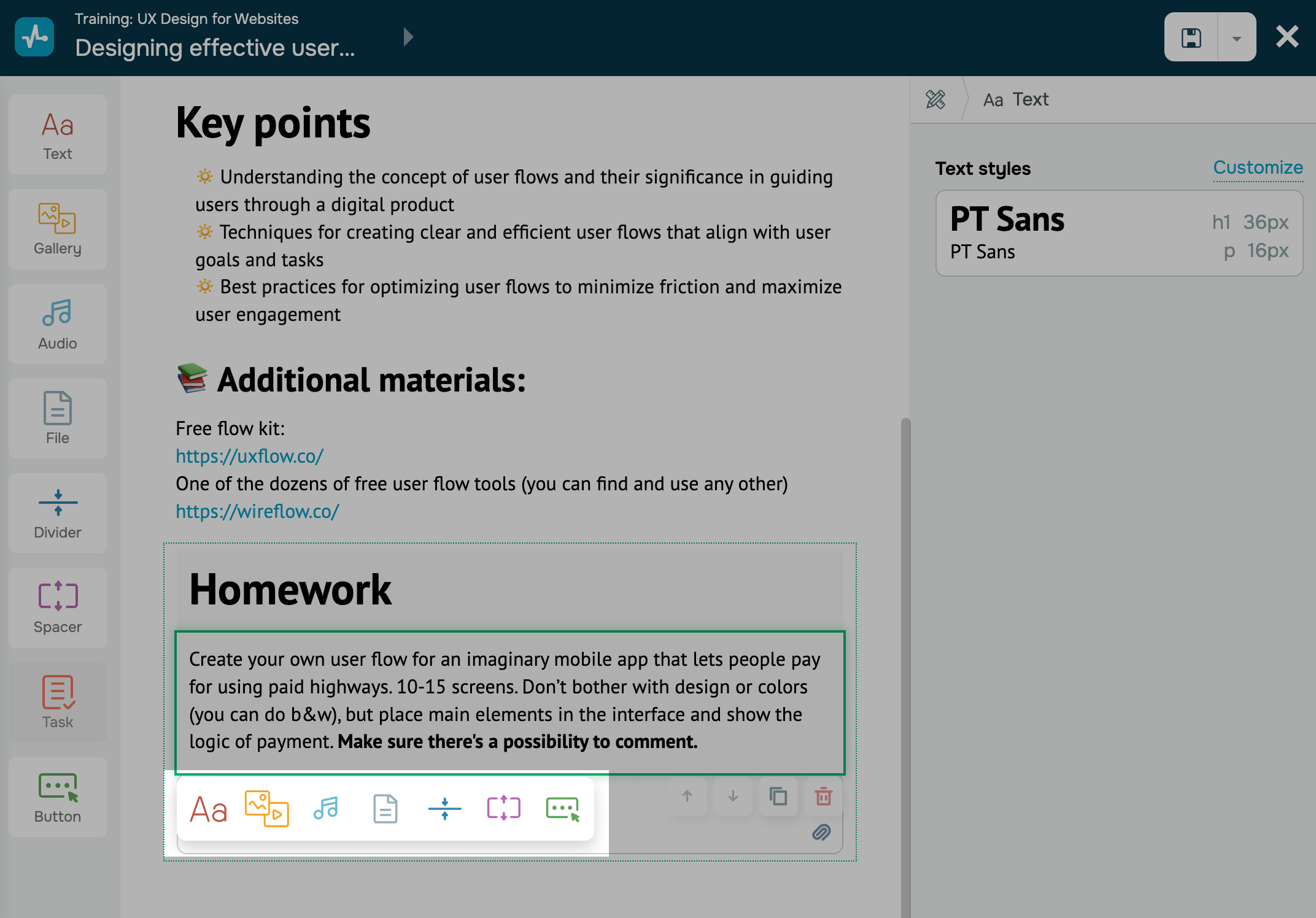Click the paperclip attachment icon
1316x918 pixels.
click(x=821, y=832)
